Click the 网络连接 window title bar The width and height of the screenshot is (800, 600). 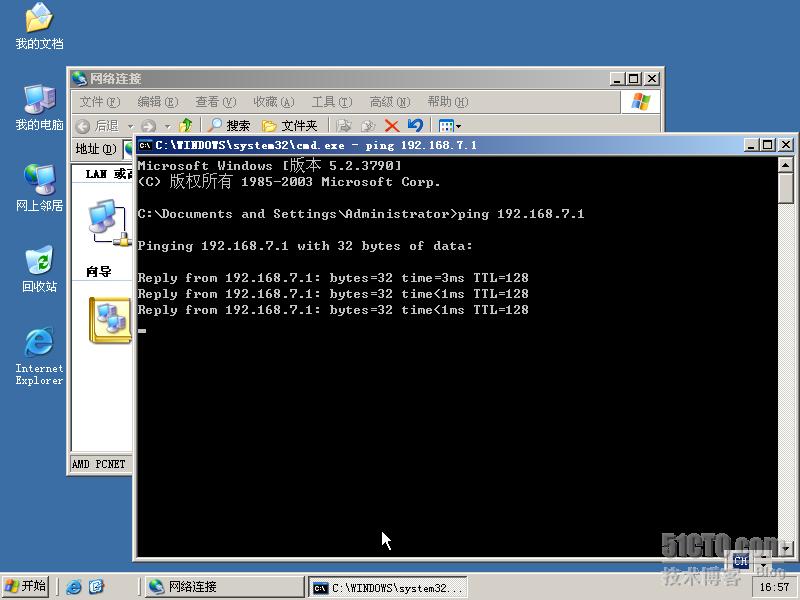[365, 79]
